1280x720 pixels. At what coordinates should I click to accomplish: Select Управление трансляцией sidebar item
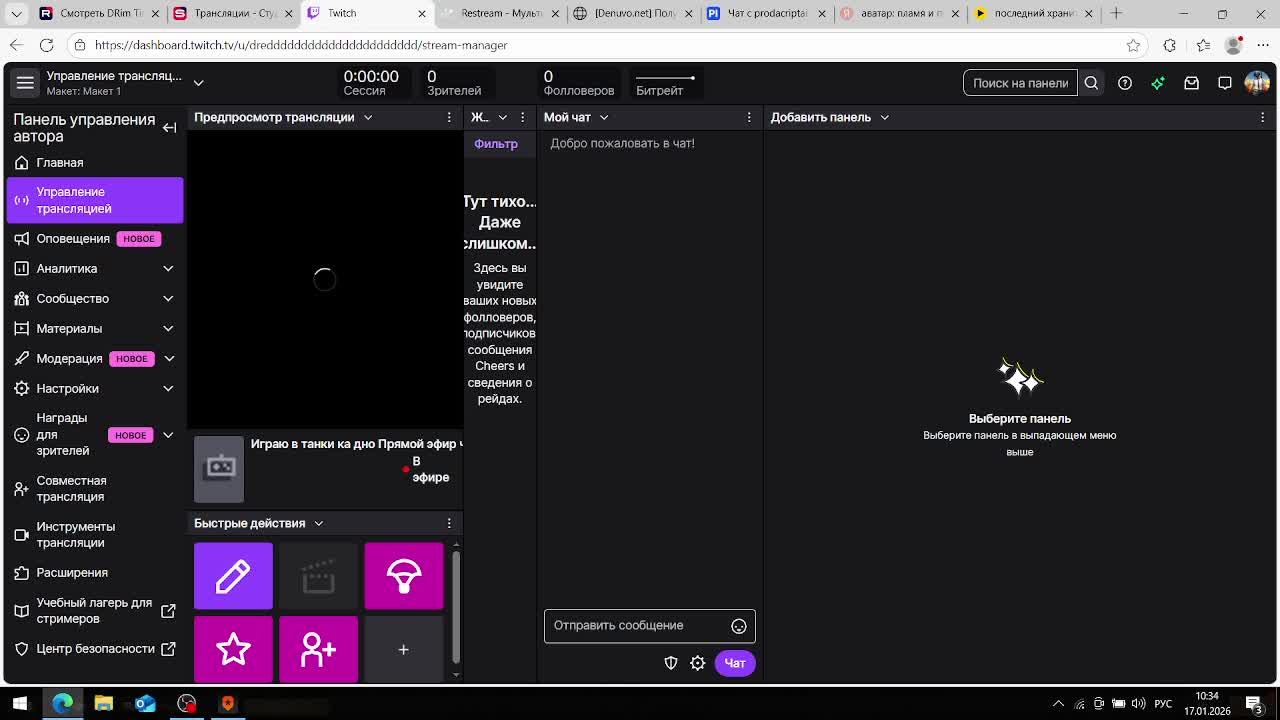coord(95,200)
